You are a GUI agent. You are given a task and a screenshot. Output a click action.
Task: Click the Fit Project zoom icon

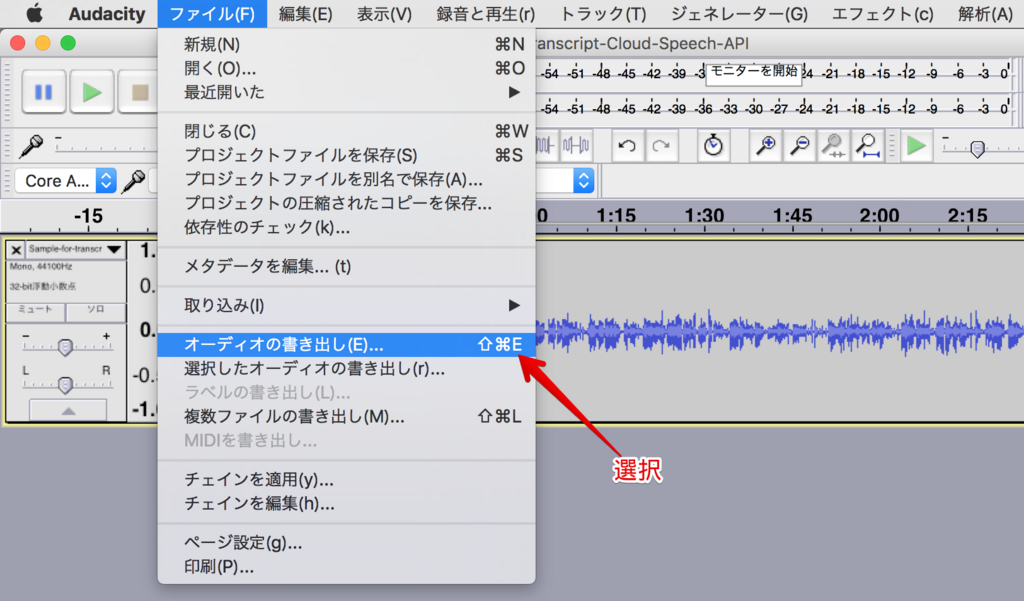[867, 145]
